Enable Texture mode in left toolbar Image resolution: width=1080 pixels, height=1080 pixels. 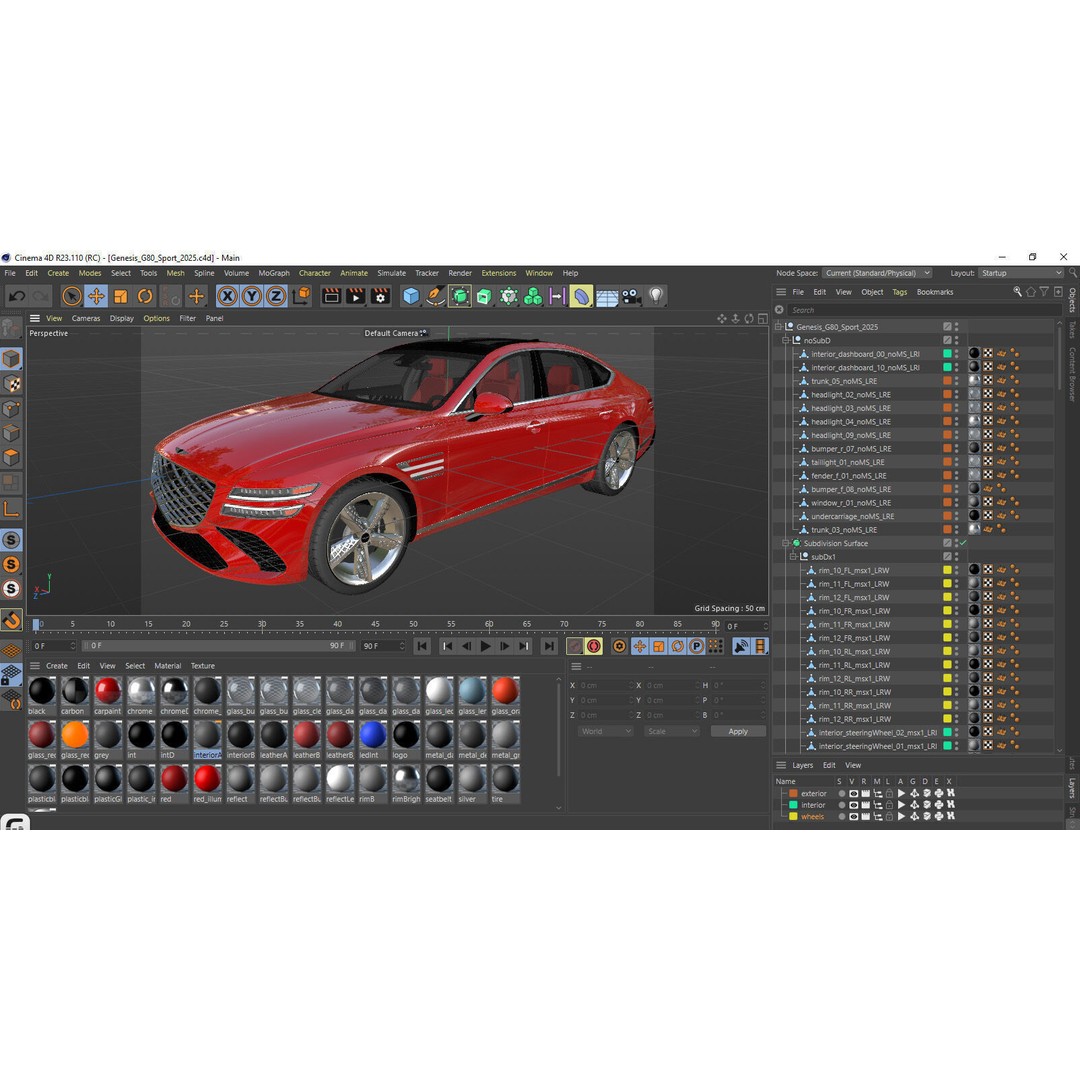click(x=11, y=384)
